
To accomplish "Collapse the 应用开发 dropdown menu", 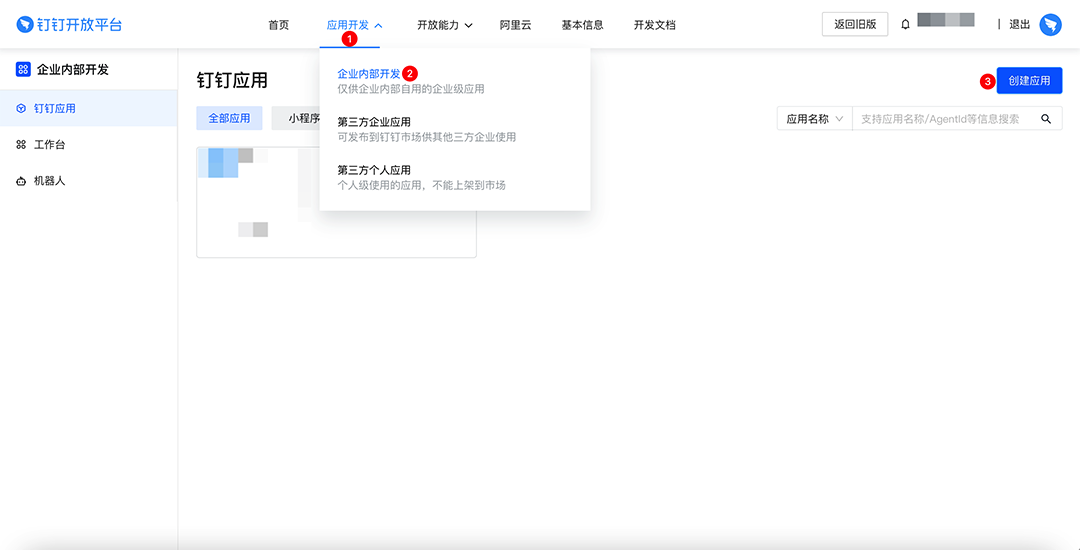I will pos(354,25).
